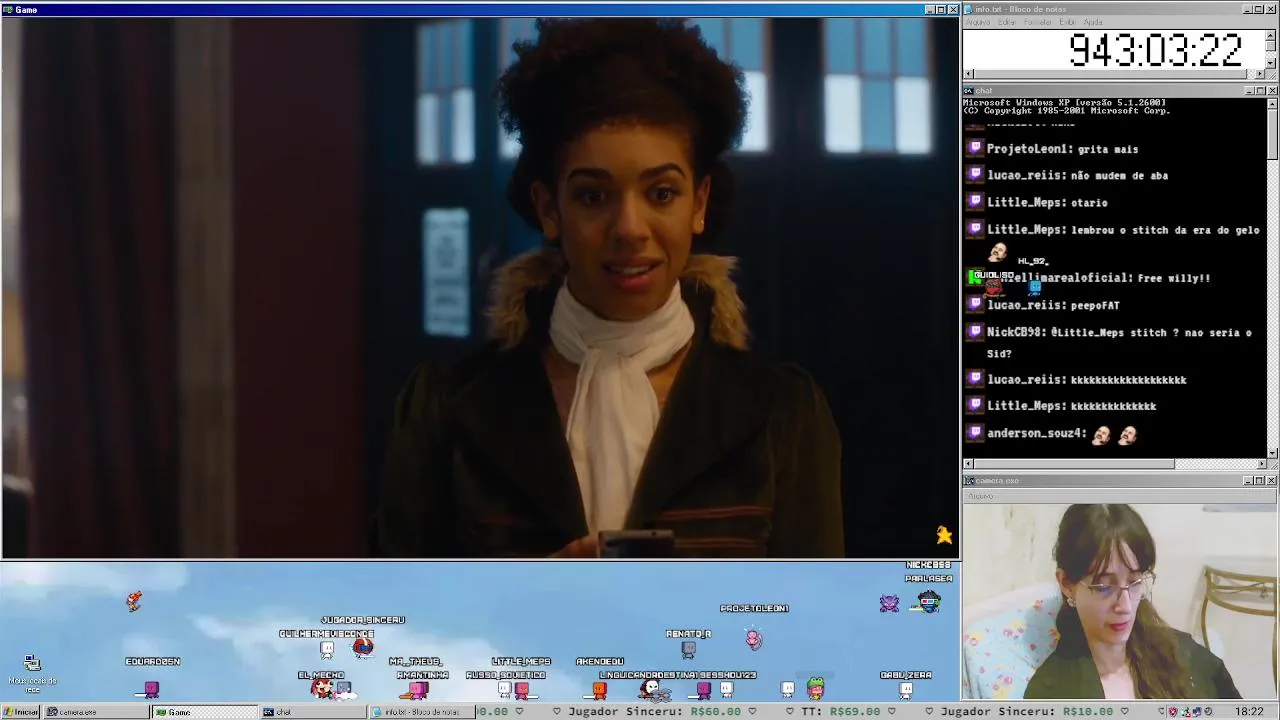Click the chat horizontal scrollbar thumb
Screen dimensions: 1280x720
click(1074, 464)
